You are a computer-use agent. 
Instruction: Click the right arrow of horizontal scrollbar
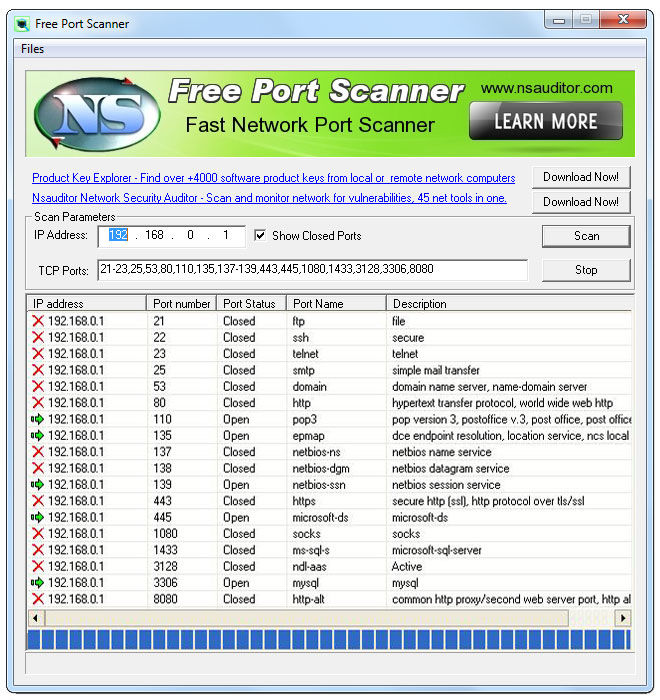[x=623, y=618]
